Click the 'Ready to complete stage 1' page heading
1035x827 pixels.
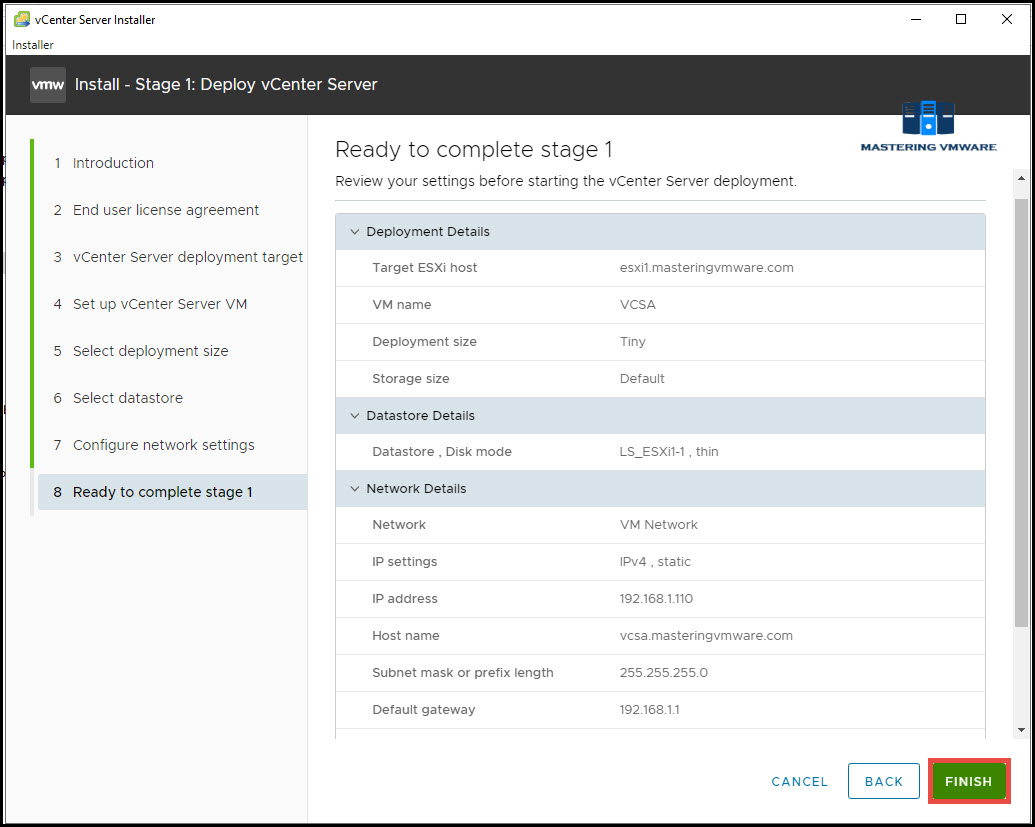[x=474, y=150]
